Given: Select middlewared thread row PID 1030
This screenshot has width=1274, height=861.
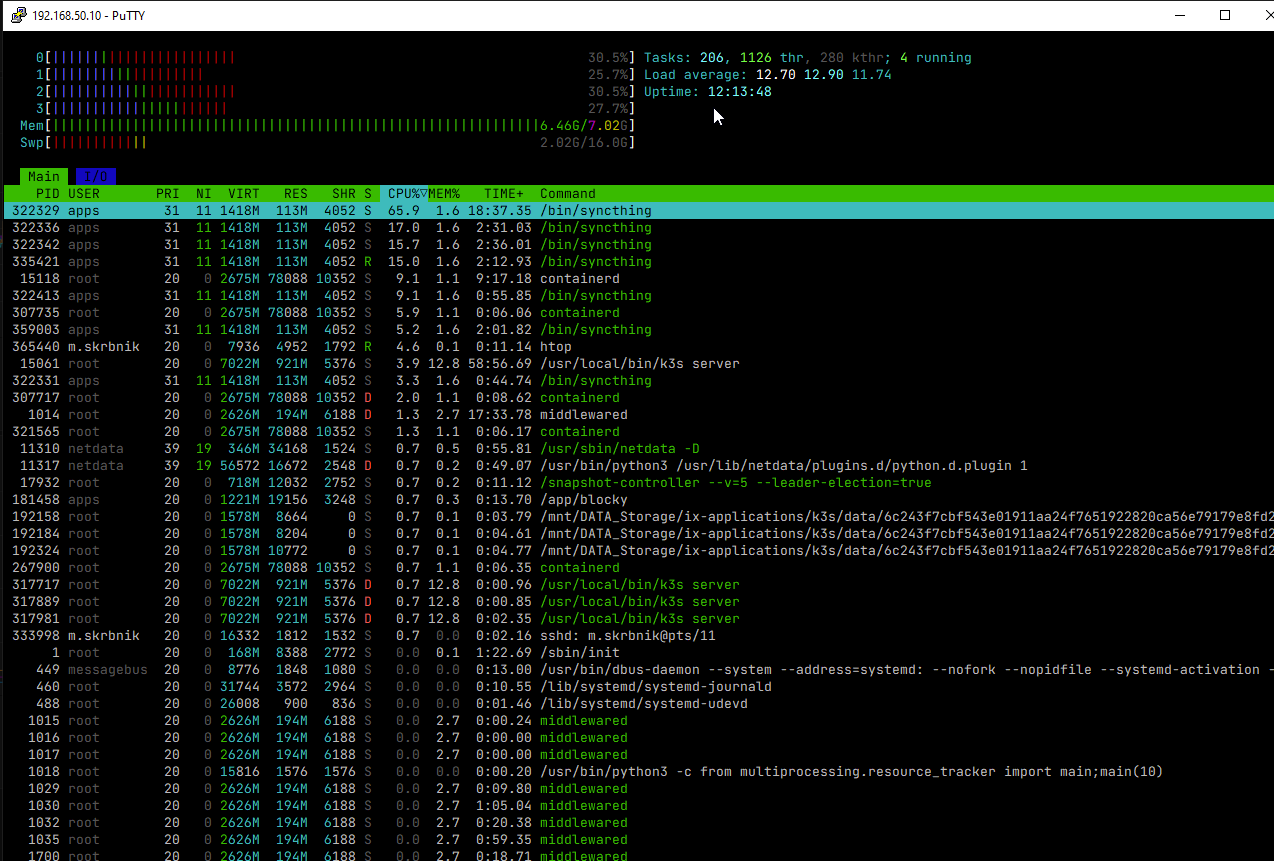Looking at the screenshot, I should tap(639, 806).
